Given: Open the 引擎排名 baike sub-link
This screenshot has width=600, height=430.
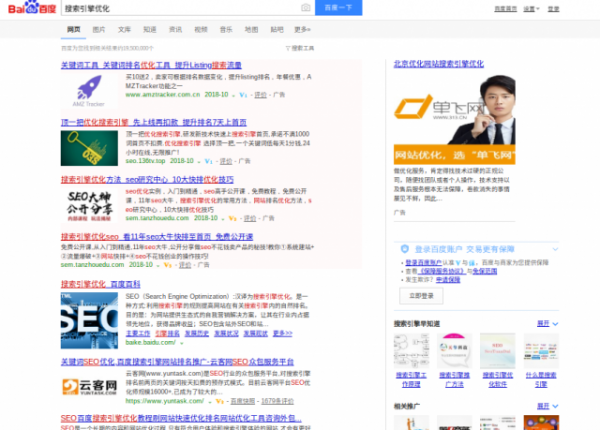Looking at the screenshot, I should tap(167, 334).
